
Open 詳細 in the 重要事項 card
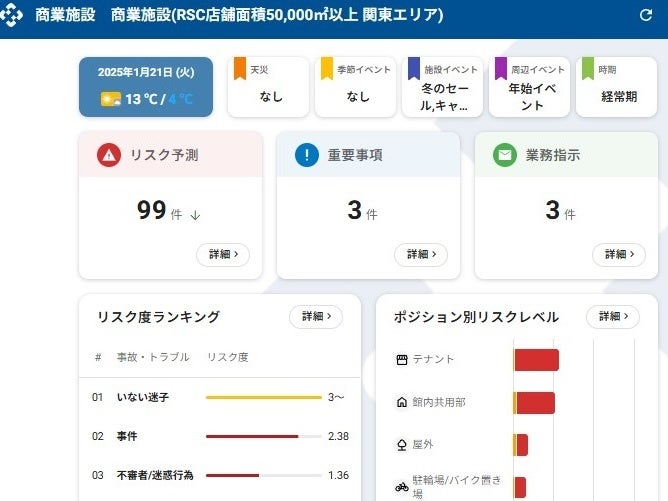click(x=421, y=255)
